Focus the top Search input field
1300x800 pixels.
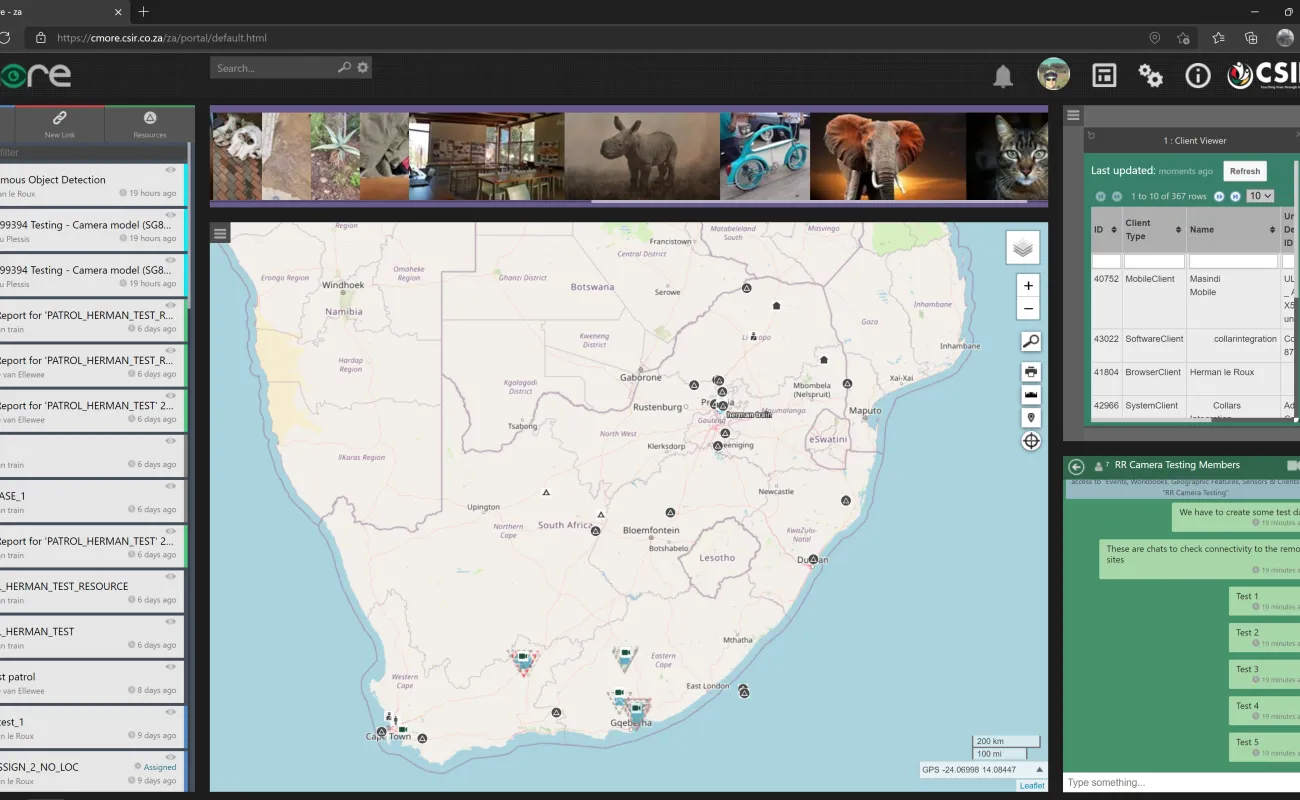point(272,68)
